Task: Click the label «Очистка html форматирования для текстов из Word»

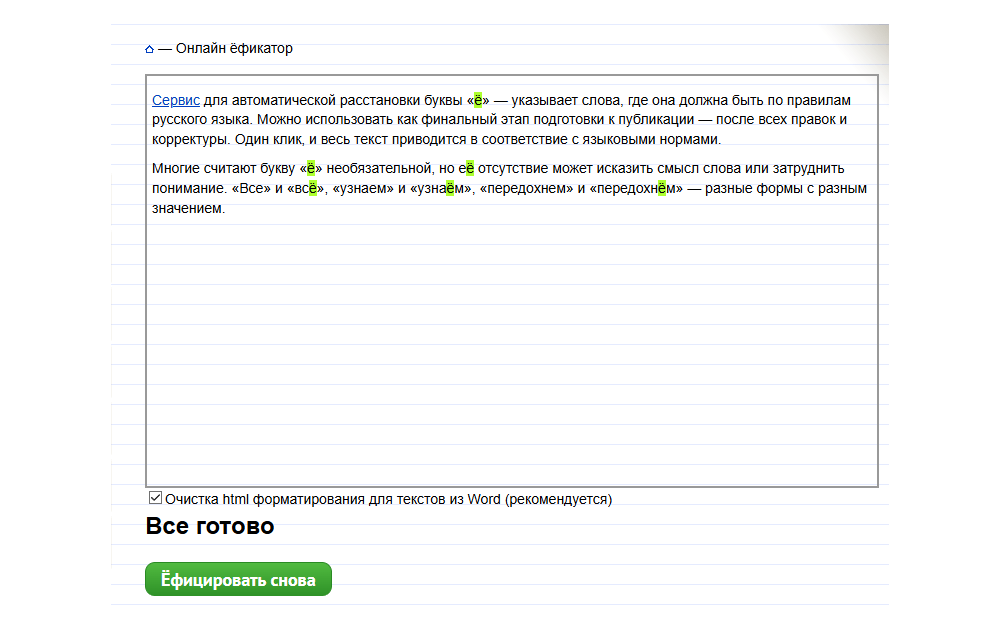Action: [x=388, y=499]
